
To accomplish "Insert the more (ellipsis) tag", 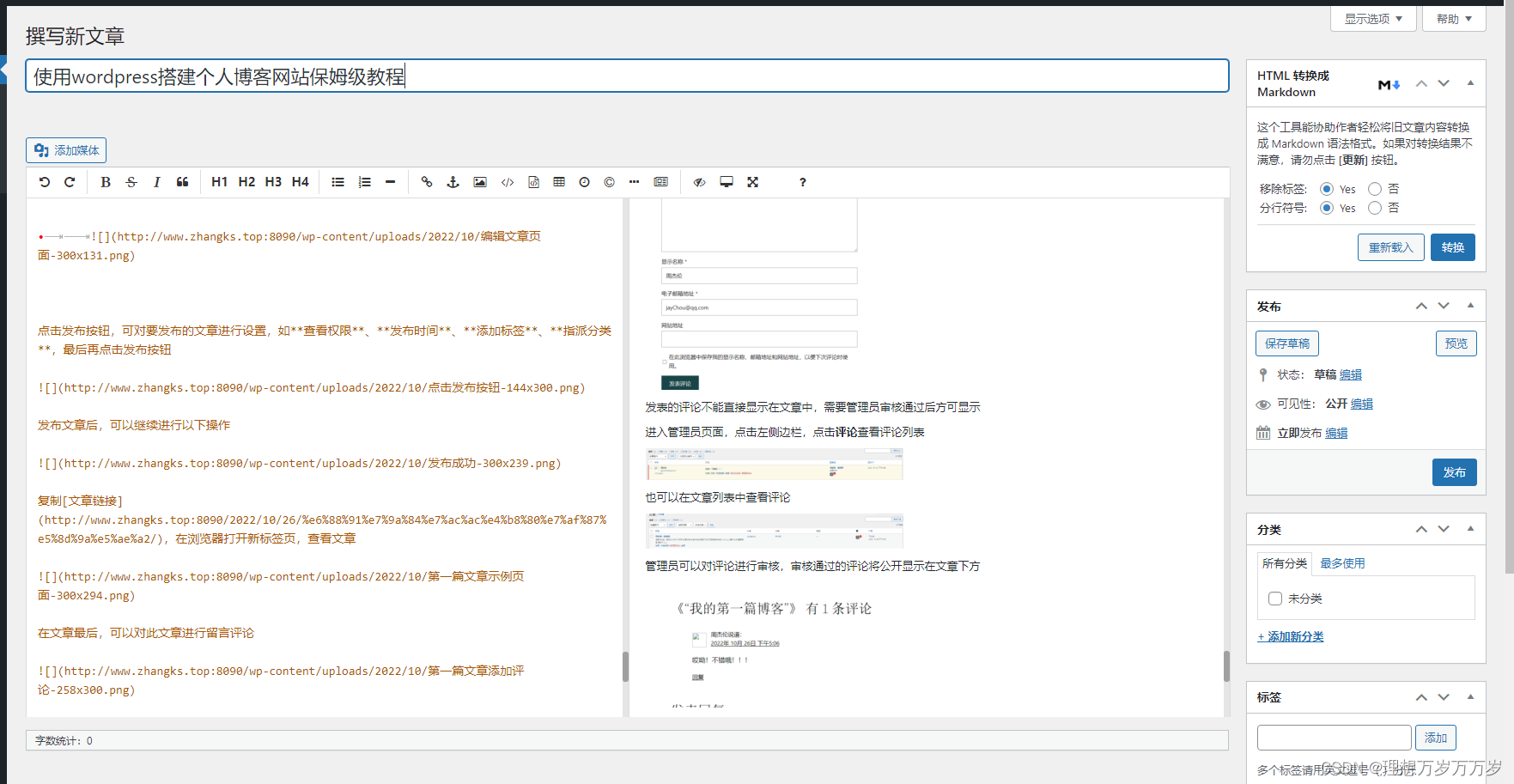I will 634,182.
